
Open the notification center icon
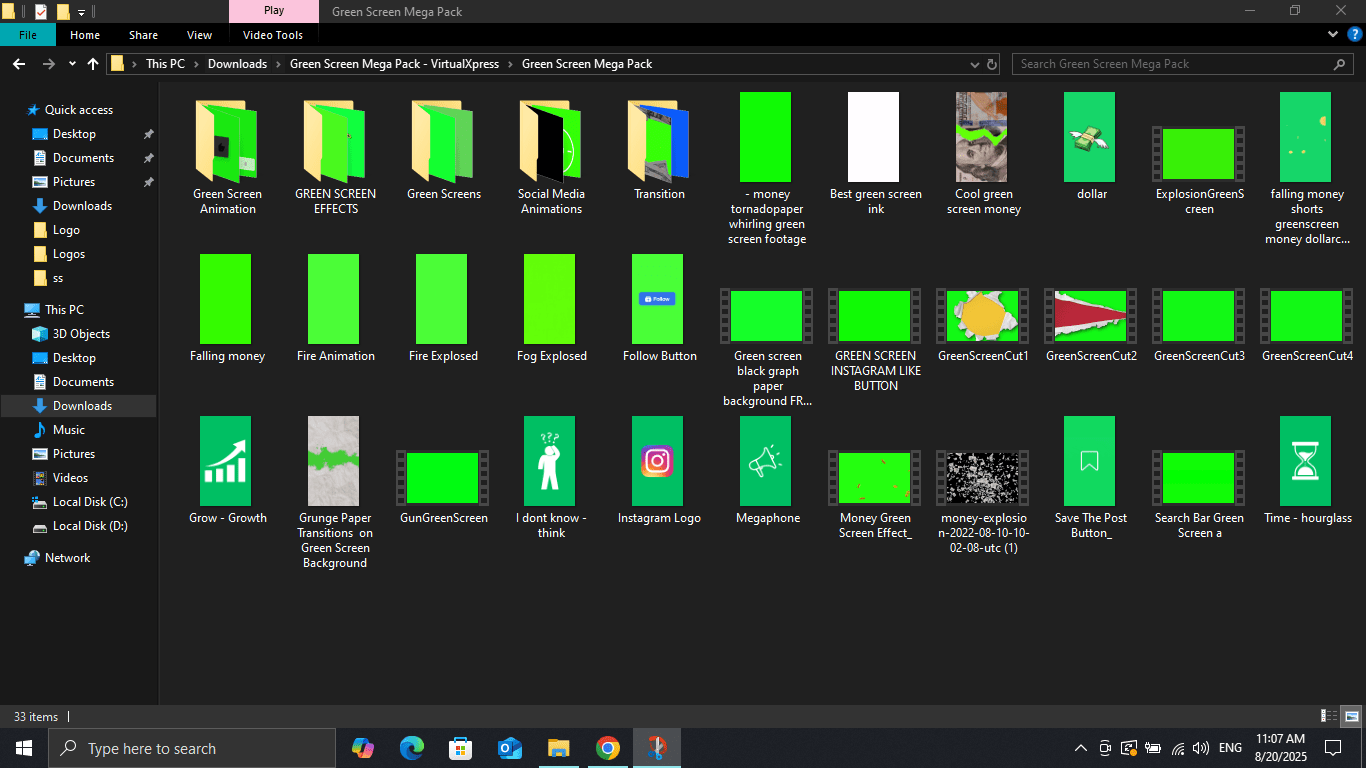(x=1332, y=748)
